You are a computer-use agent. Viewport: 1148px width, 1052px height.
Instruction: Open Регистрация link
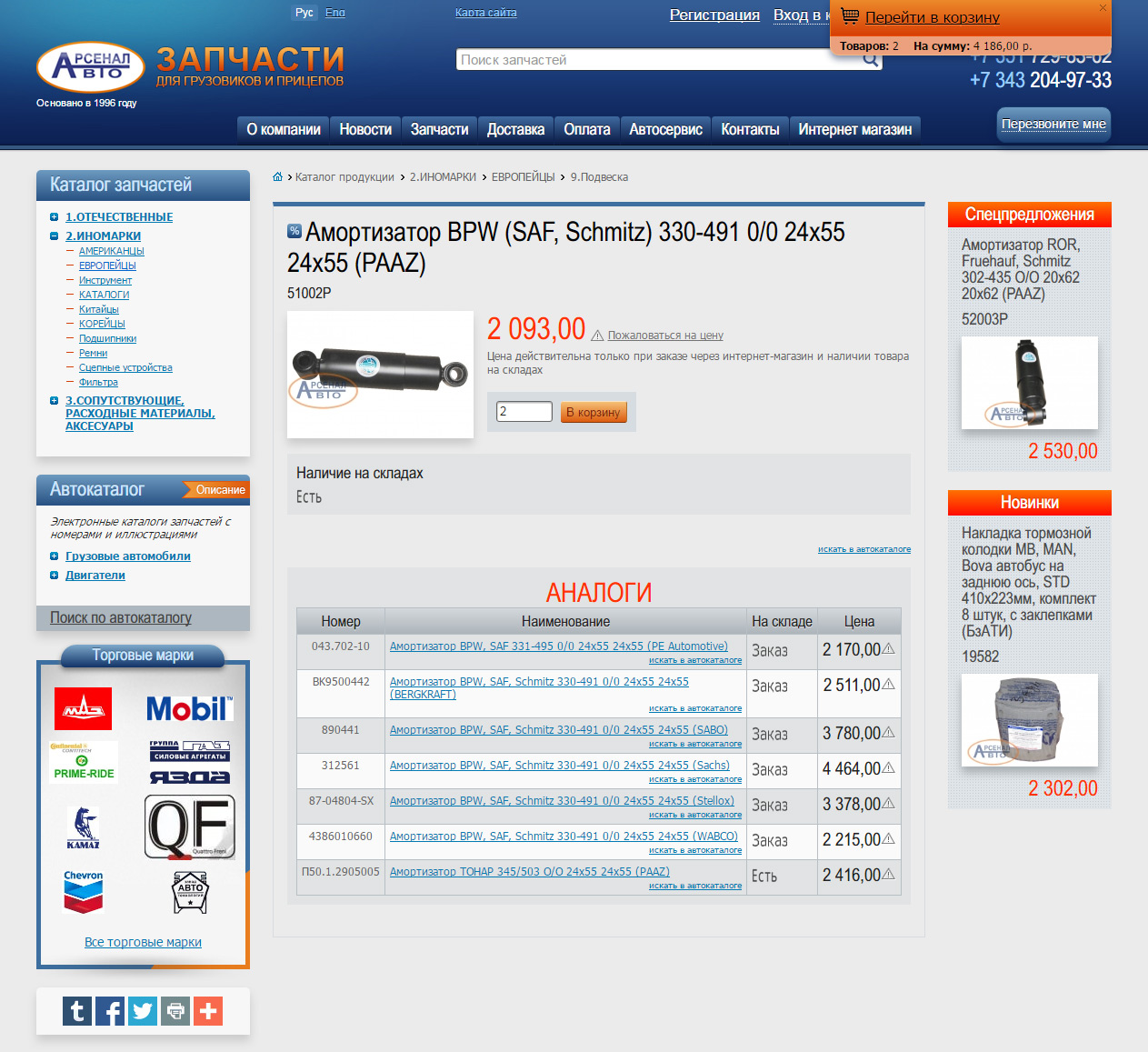714,15
